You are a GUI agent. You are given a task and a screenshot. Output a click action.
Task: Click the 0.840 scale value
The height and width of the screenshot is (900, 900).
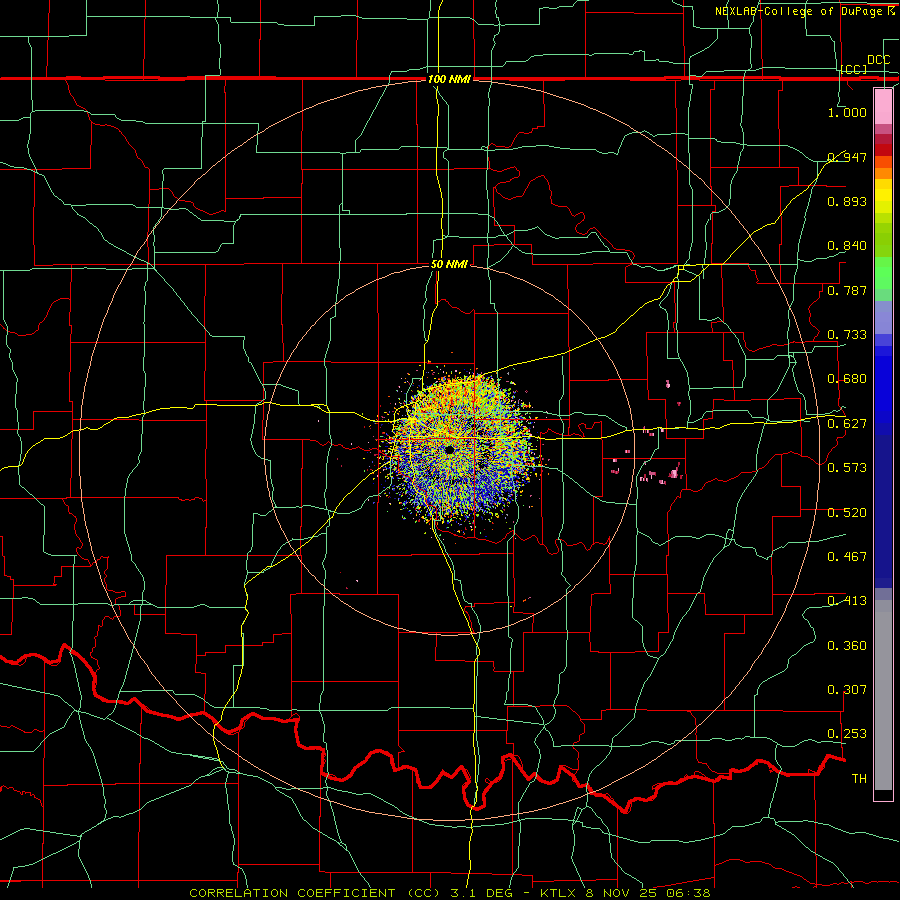(847, 246)
